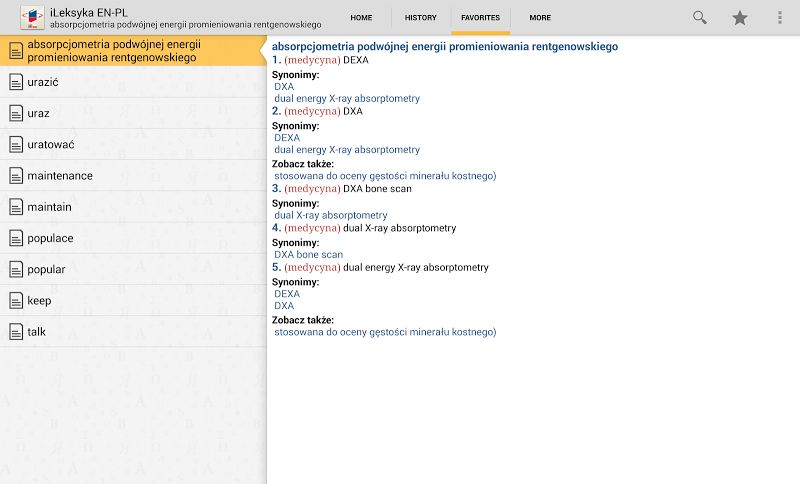Follow the 'DXA bone scan' synonym link
This screenshot has height=484, width=800.
click(308, 255)
